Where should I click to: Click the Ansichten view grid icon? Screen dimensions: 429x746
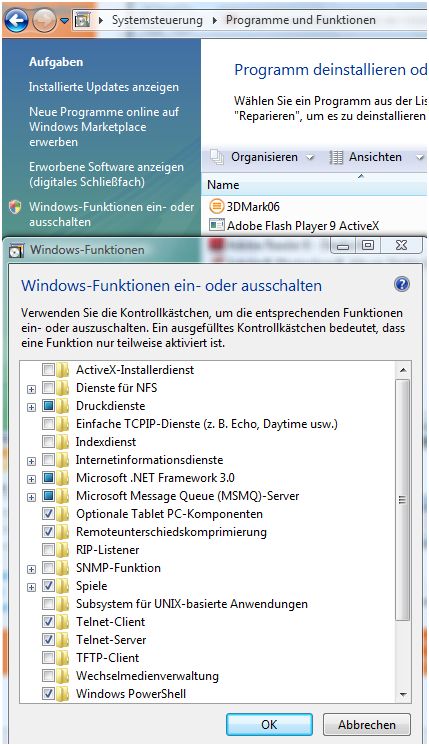pos(336,157)
